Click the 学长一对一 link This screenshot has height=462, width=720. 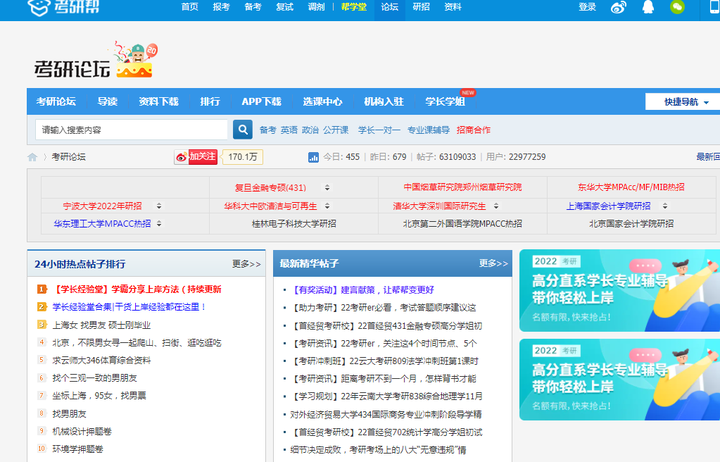[x=379, y=130]
